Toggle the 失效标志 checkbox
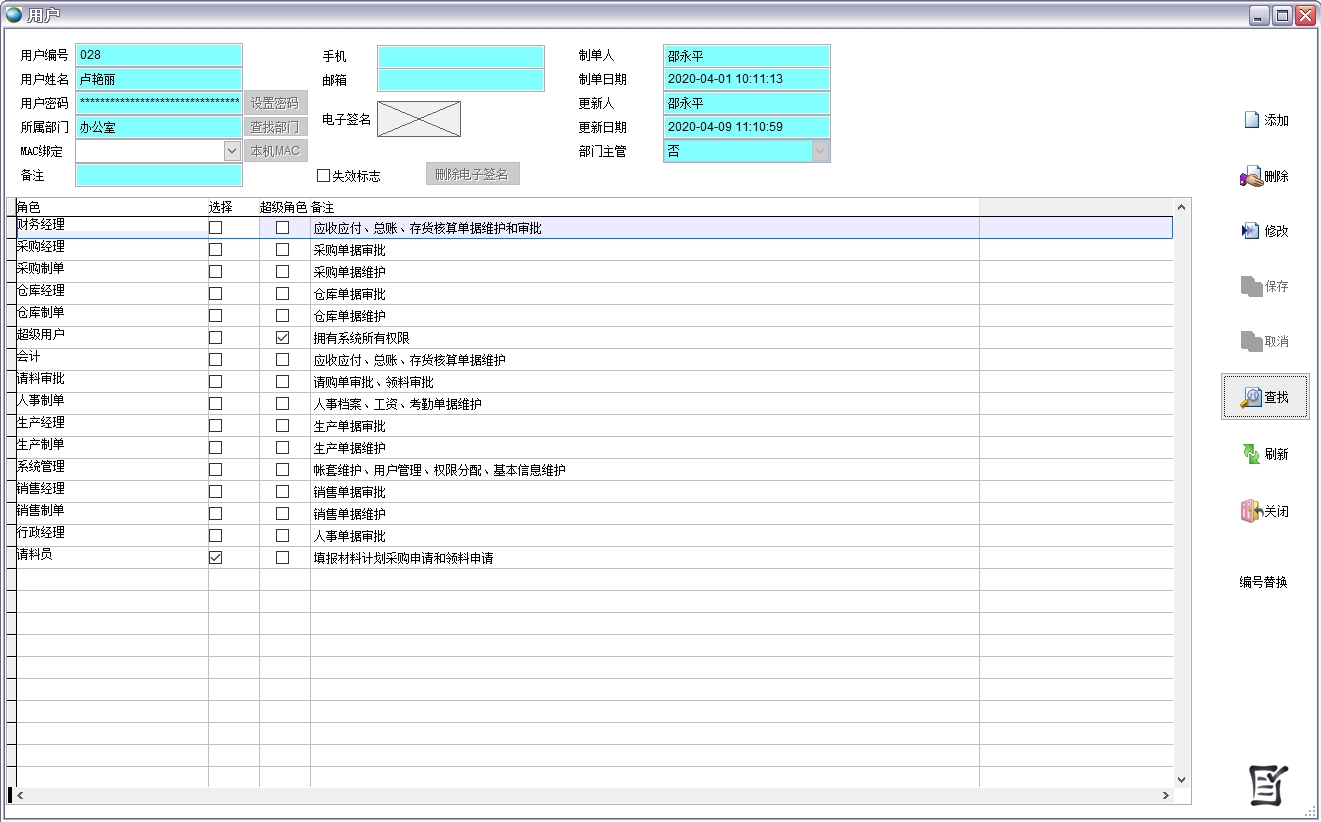This screenshot has width=1321, height=822. click(x=323, y=176)
